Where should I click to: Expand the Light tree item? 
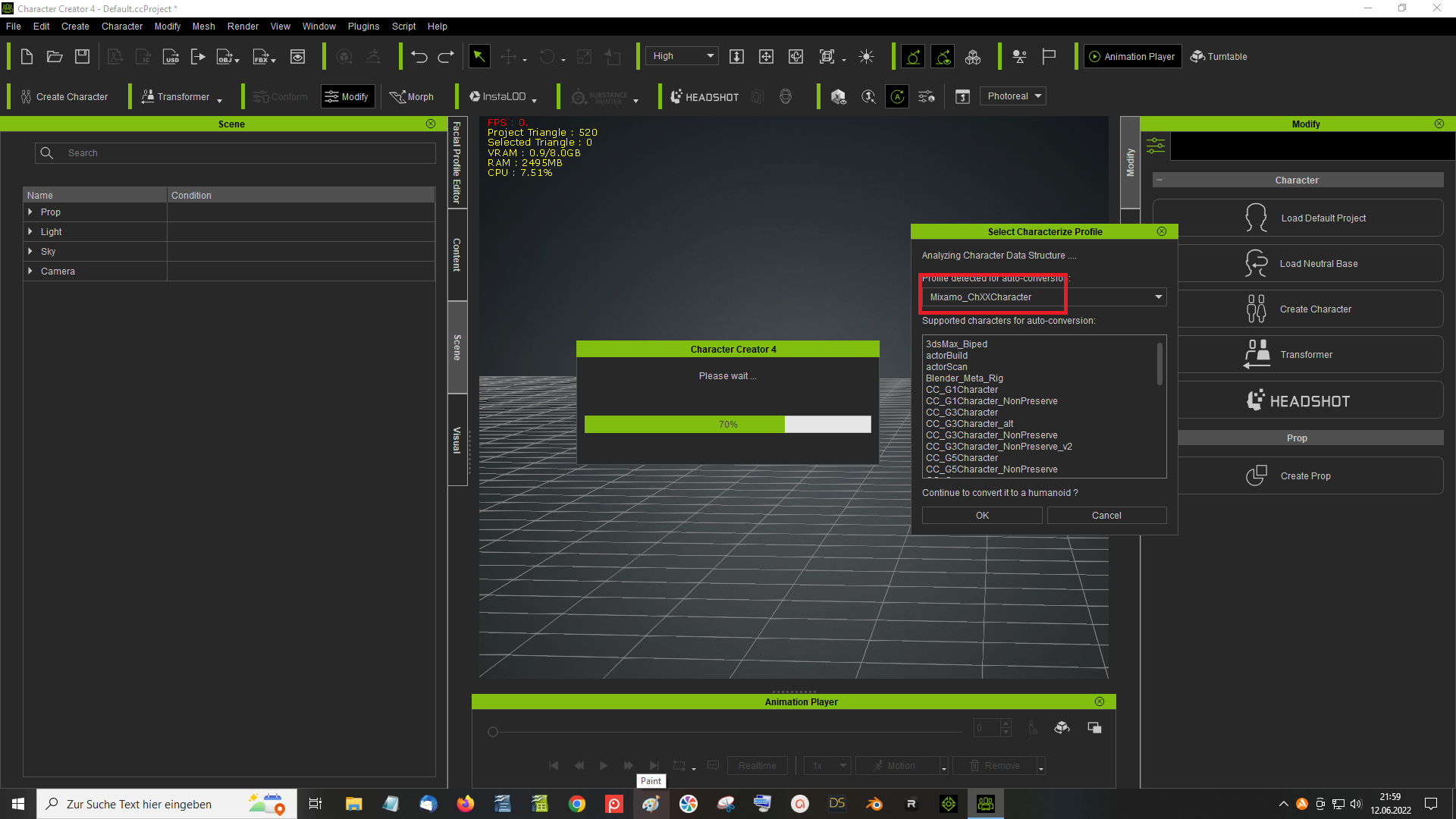click(x=30, y=231)
